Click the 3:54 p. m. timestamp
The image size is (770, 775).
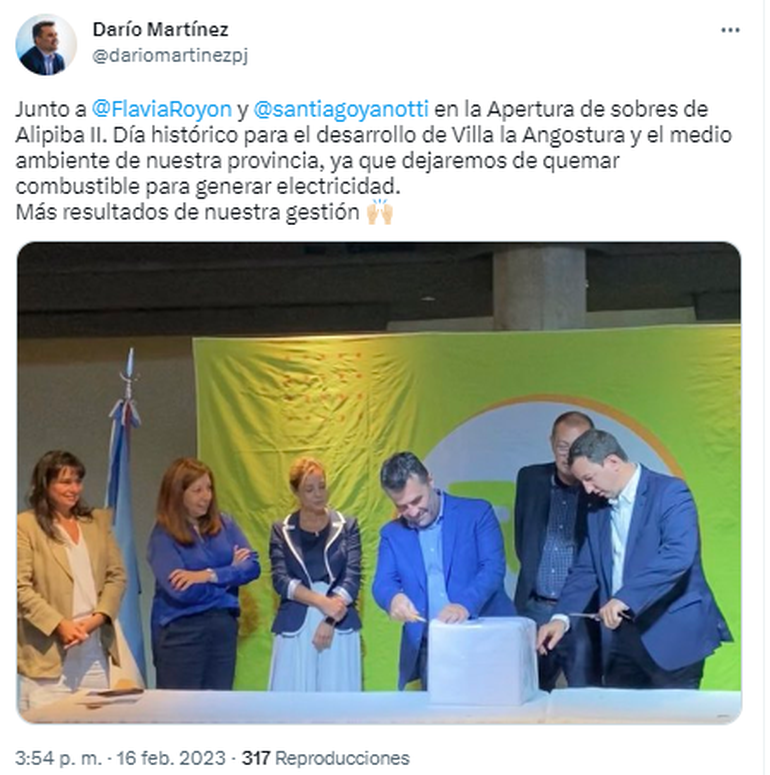tap(58, 758)
